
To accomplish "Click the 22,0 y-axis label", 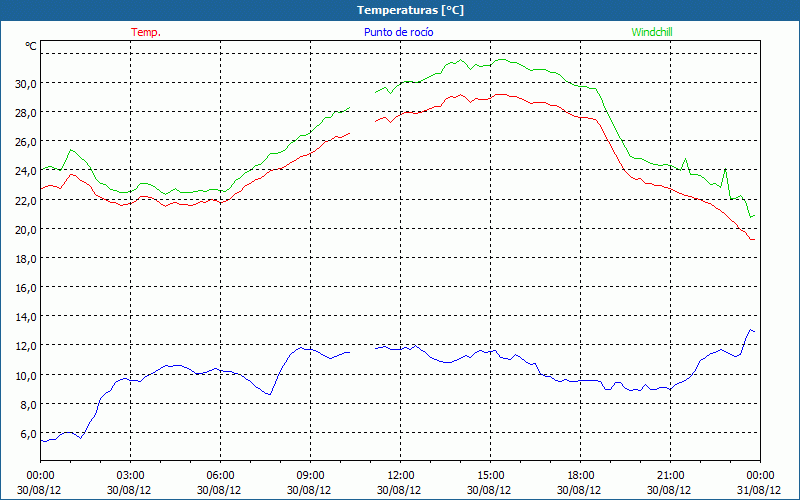I will tap(26, 201).
